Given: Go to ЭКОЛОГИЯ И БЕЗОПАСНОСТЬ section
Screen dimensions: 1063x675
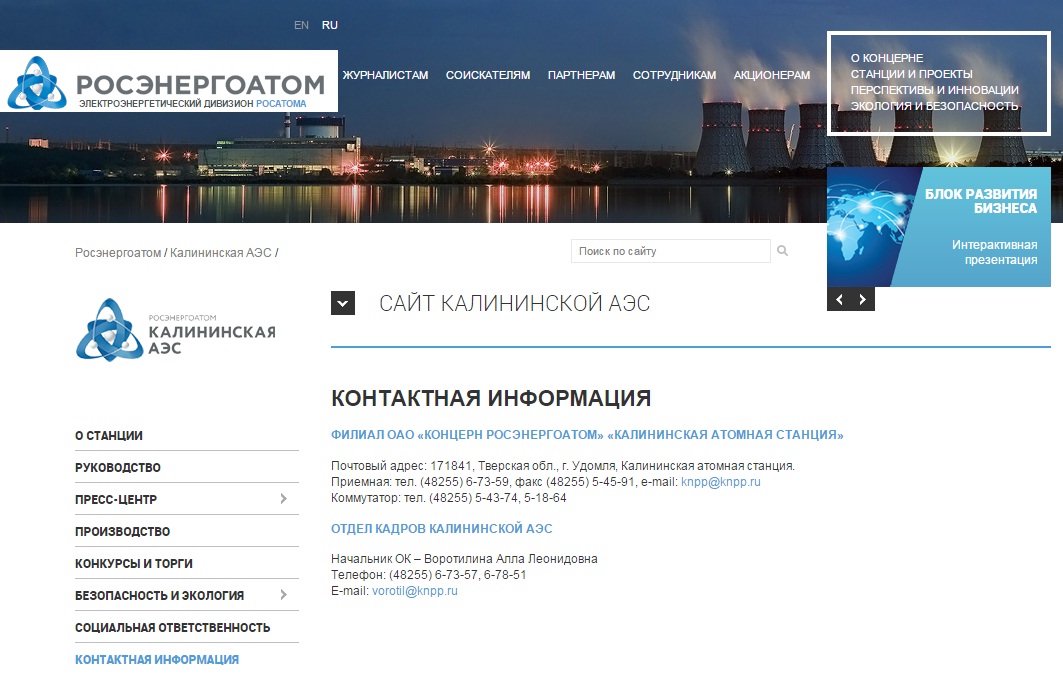Looking at the screenshot, I should coord(934,106).
